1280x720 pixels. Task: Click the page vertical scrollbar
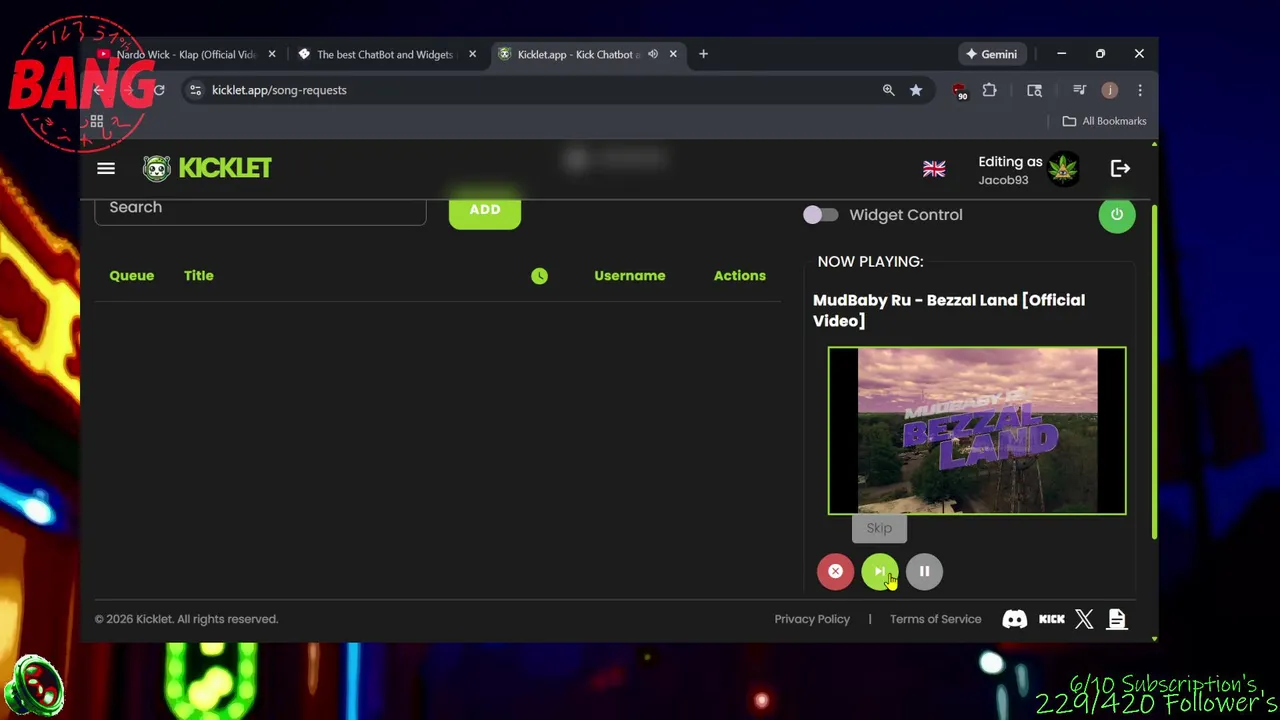tap(1155, 370)
